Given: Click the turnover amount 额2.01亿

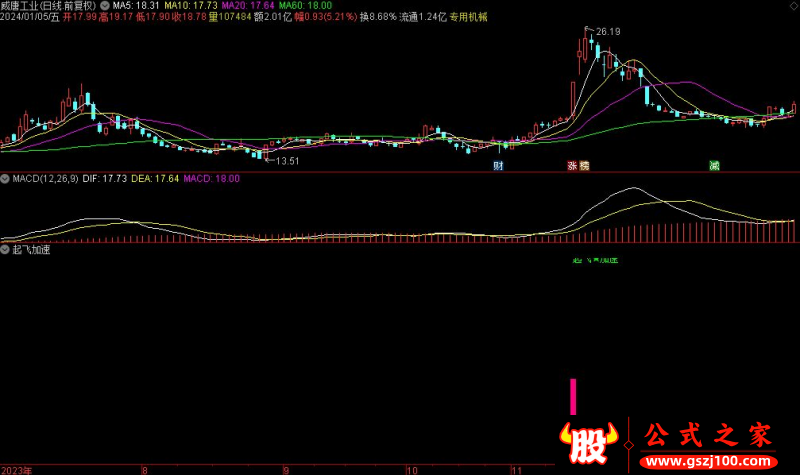Looking at the screenshot, I should (x=273, y=17).
